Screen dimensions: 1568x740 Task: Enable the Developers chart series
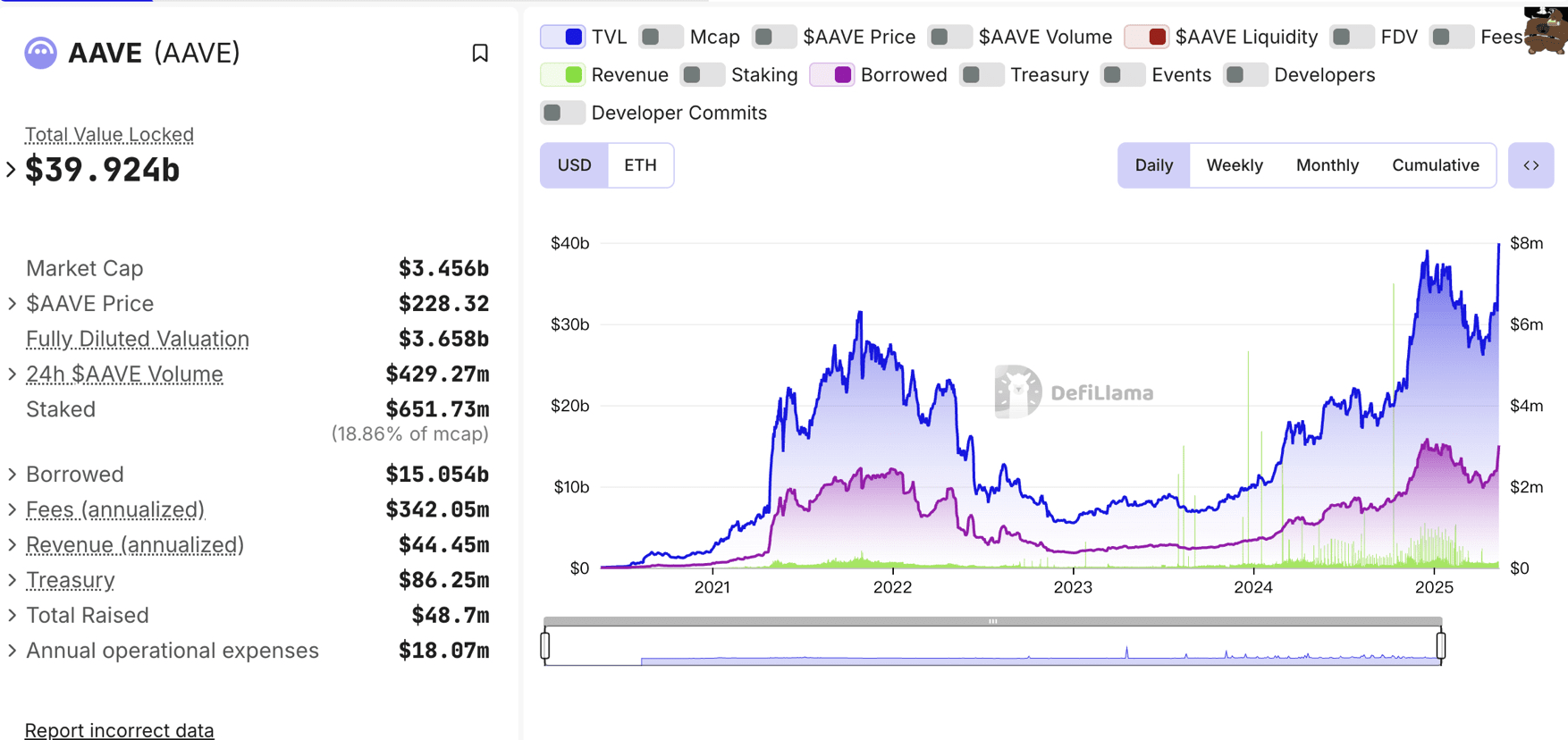[1245, 75]
